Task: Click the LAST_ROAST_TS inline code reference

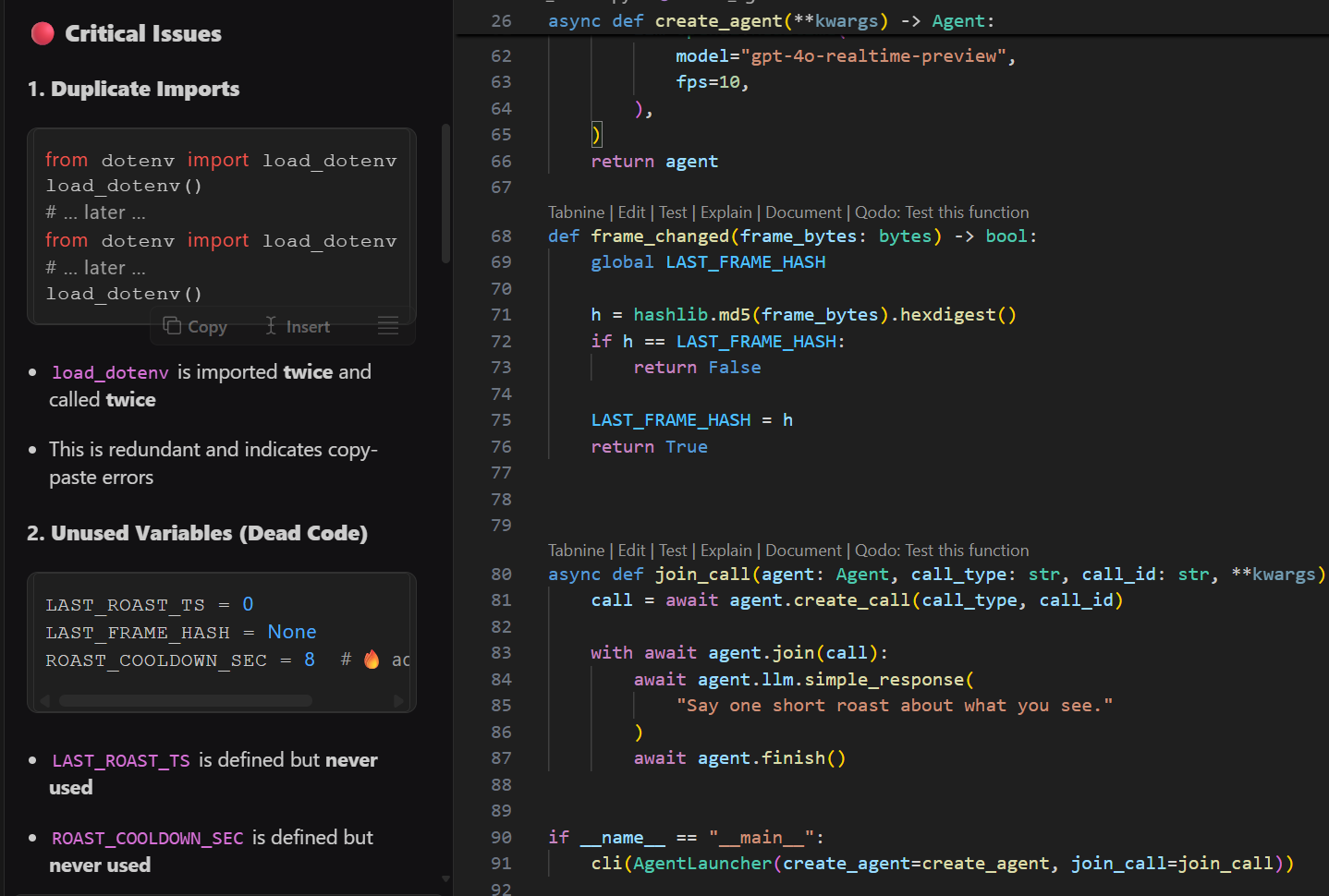Action: tap(121, 760)
